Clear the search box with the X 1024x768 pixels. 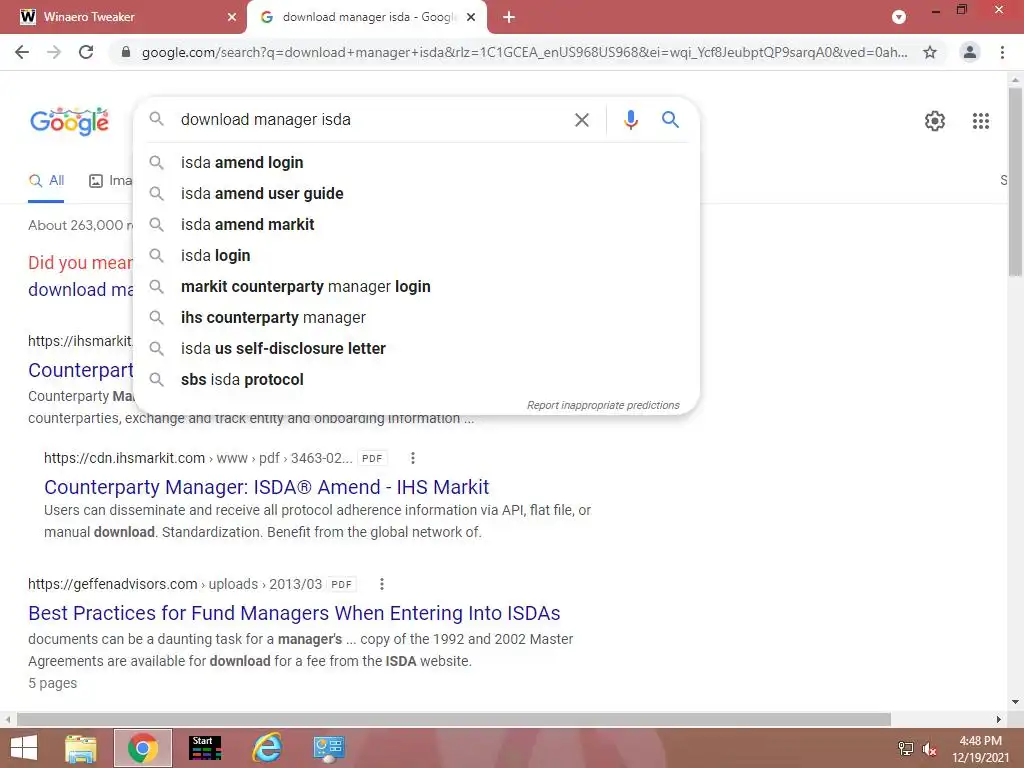(581, 120)
